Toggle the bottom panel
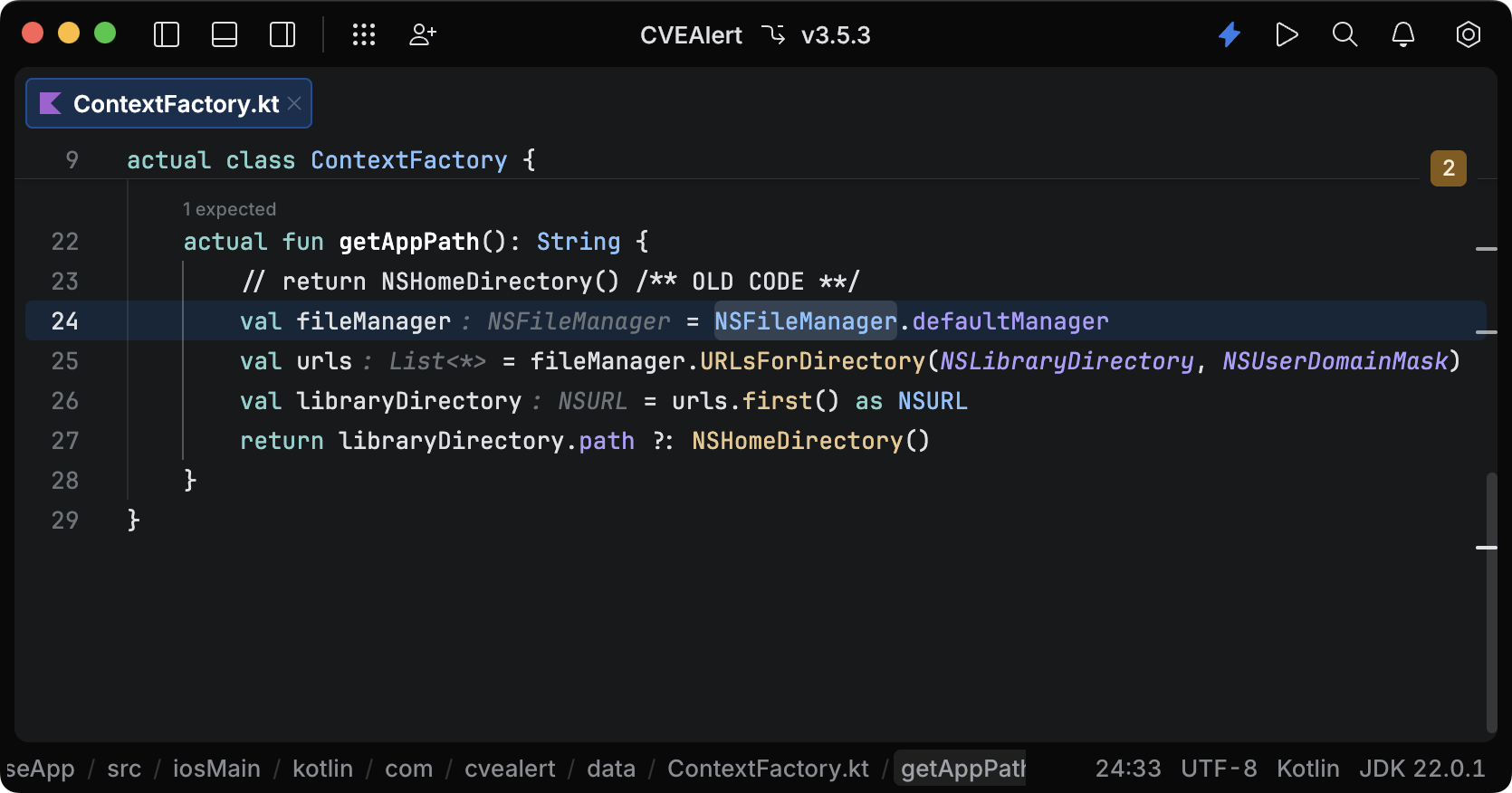Viewport: 1512px width, 793px height. point(225,35)
